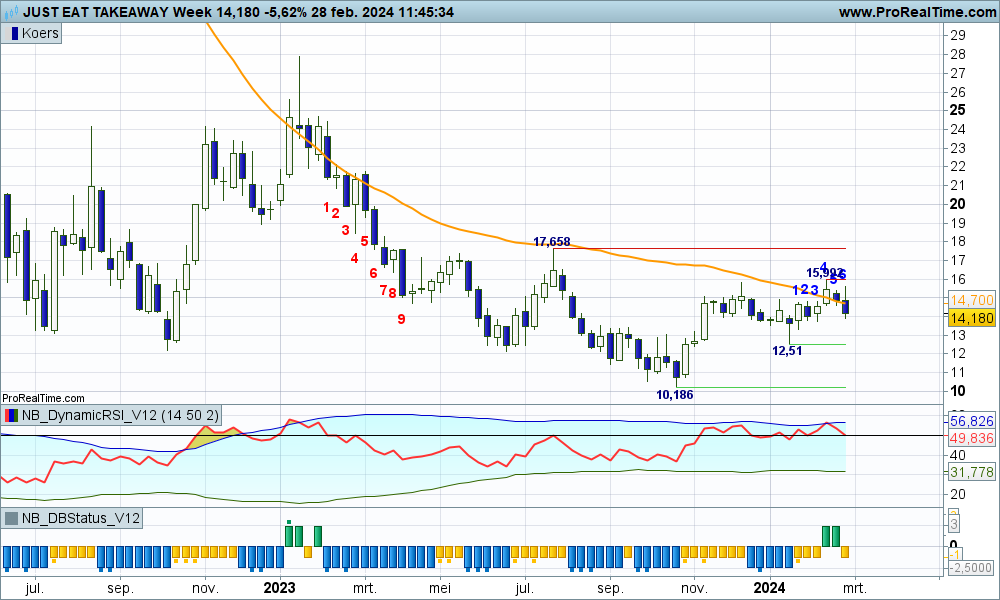Viewport: 1000px width, 600px height.
Task: Select the orange moving average tag 14,700
Action: click(x=970, y=300)
